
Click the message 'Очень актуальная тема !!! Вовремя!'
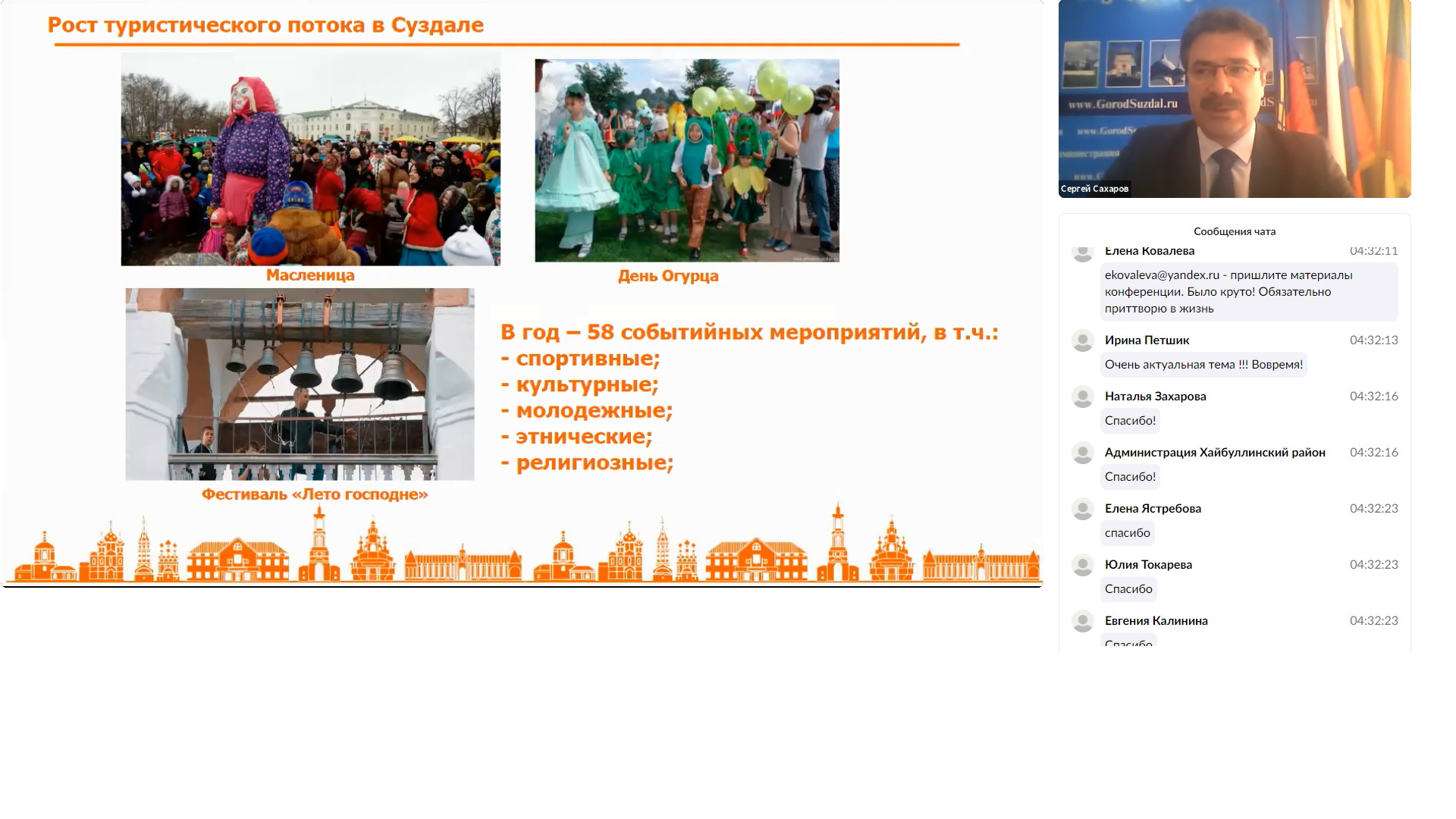coord(1203,365)
